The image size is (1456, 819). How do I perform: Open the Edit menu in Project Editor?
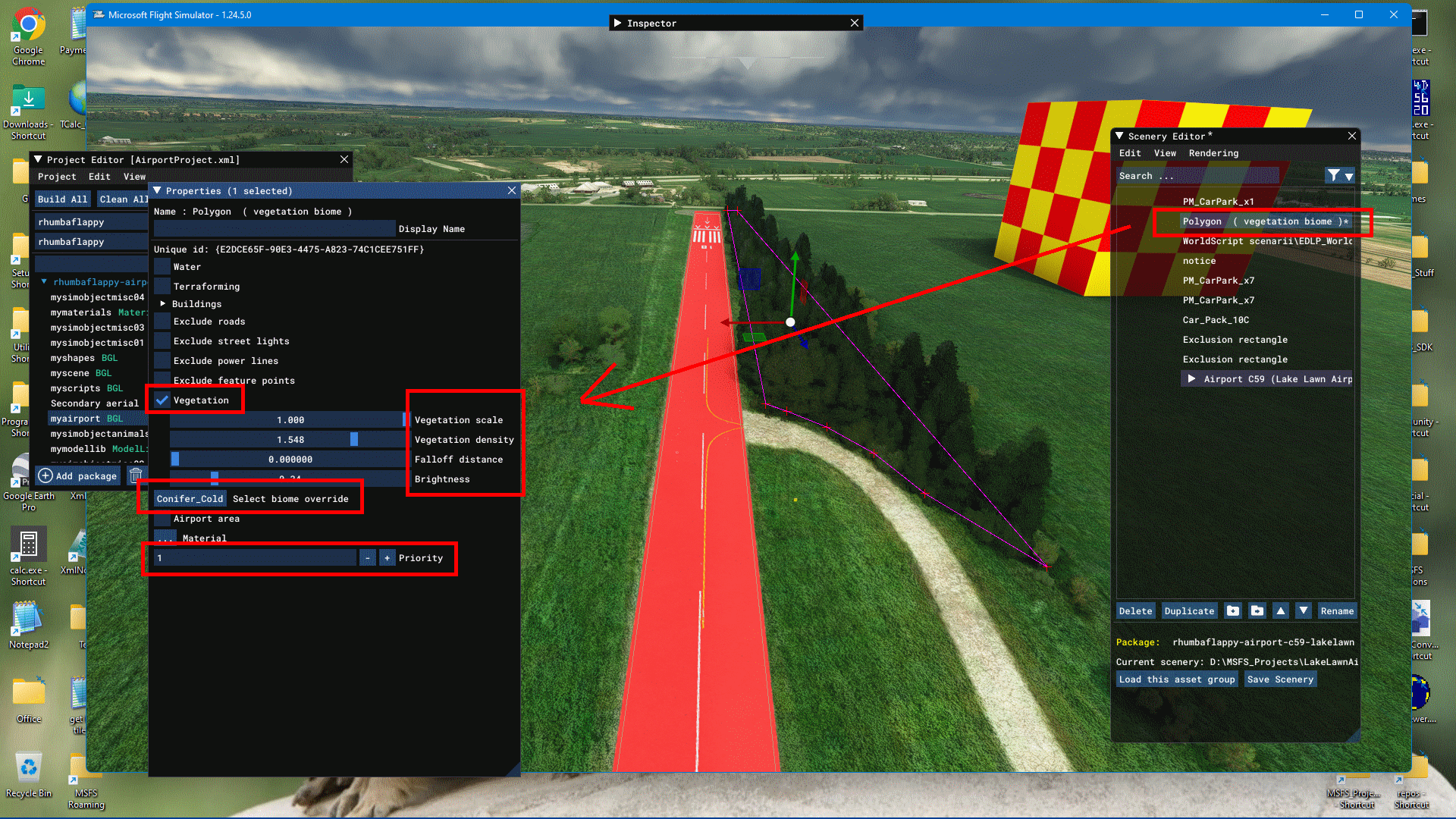pos(99,177)
